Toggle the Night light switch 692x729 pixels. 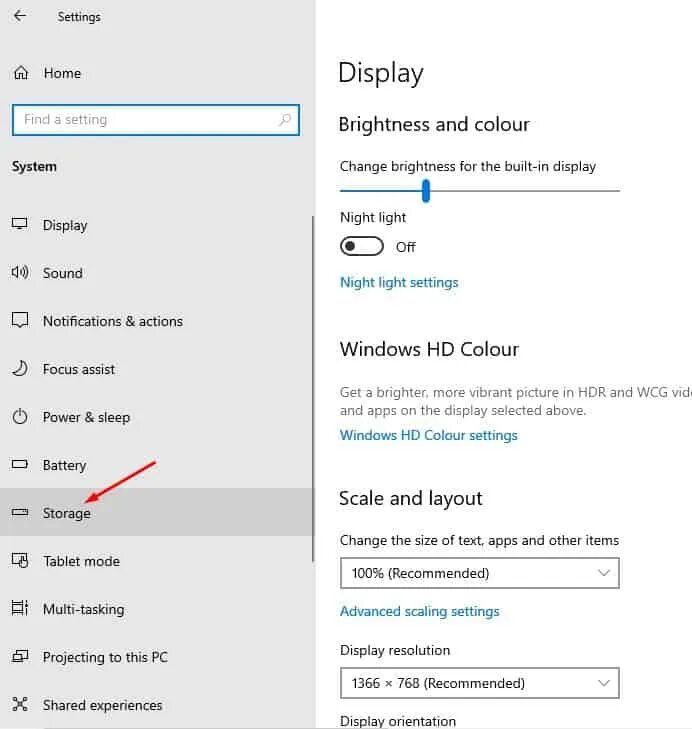coord(362,246)
